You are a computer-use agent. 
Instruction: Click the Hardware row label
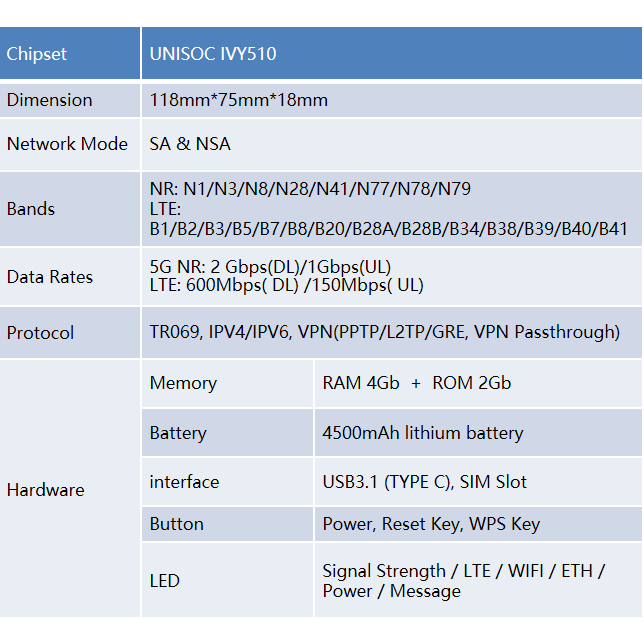click(x=46, y=490)
